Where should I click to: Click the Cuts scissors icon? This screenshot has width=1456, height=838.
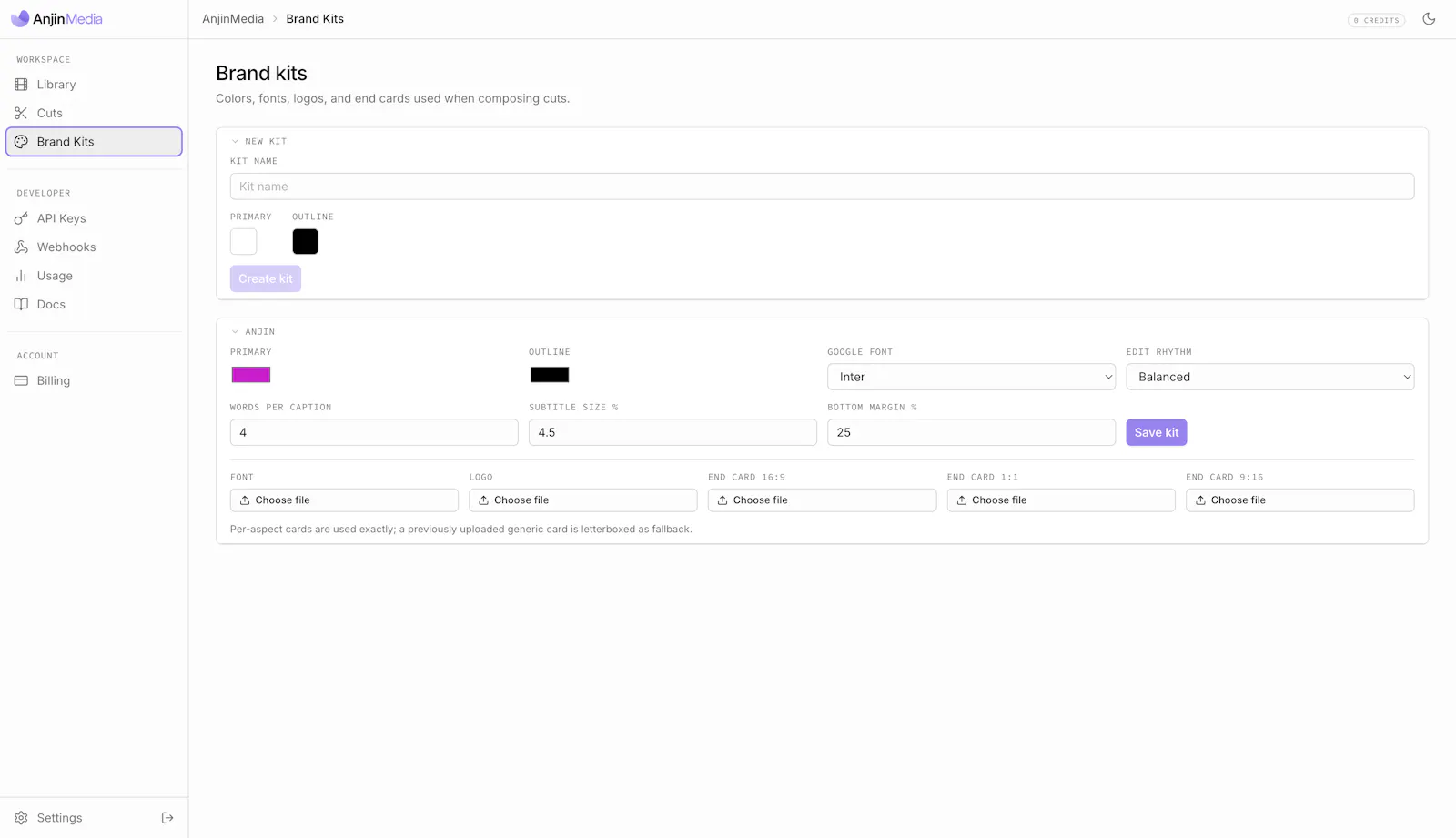pos(21,113)
